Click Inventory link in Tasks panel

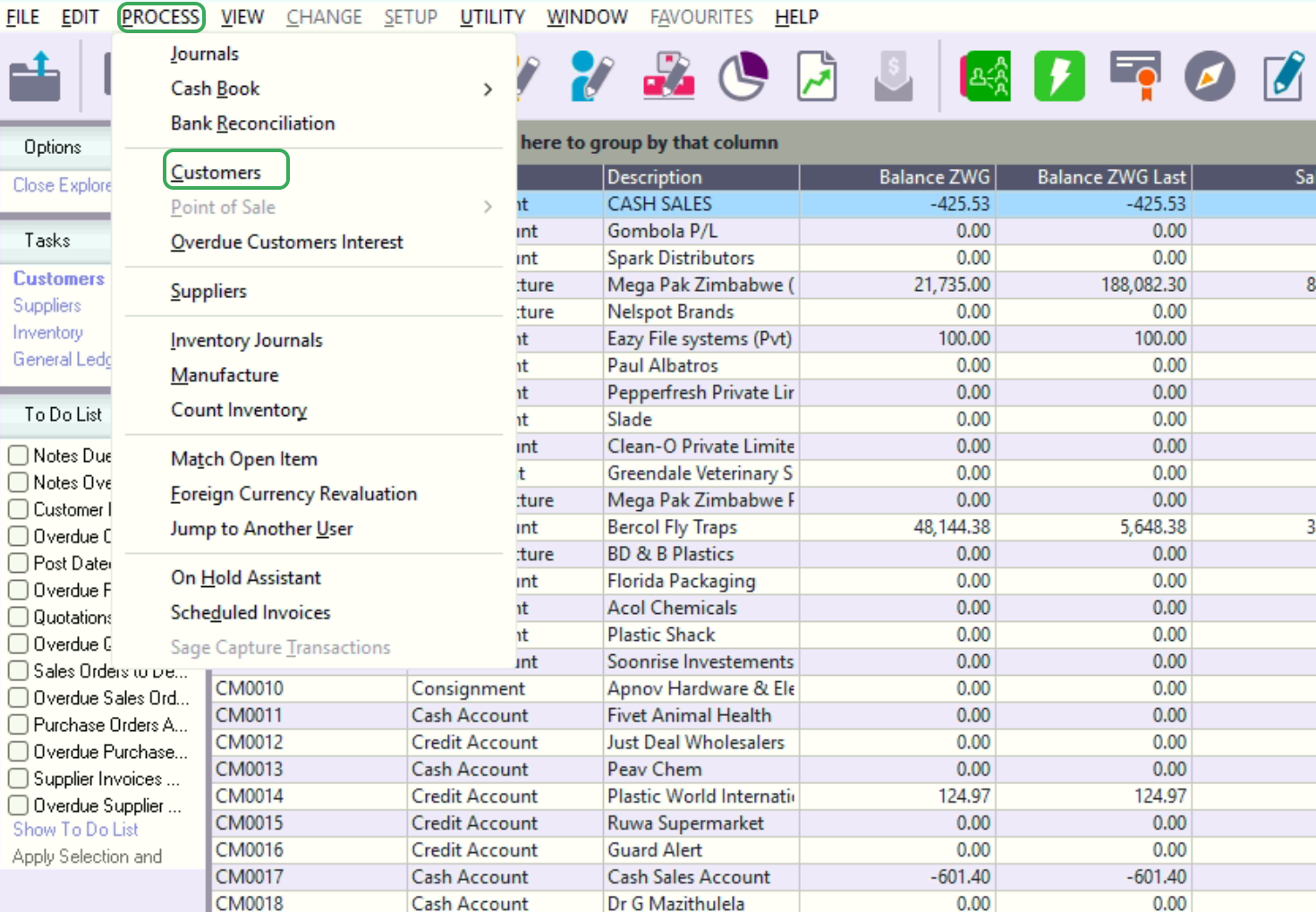(47, 332)
